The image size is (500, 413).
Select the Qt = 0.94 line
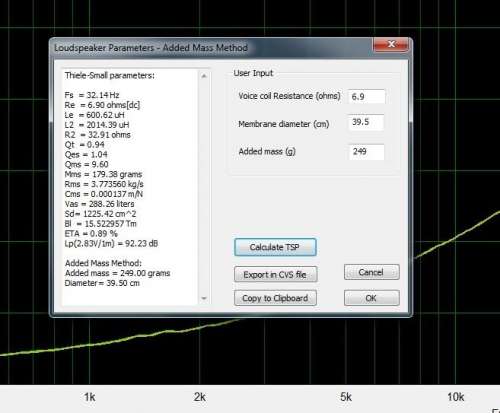click(85, 145)
